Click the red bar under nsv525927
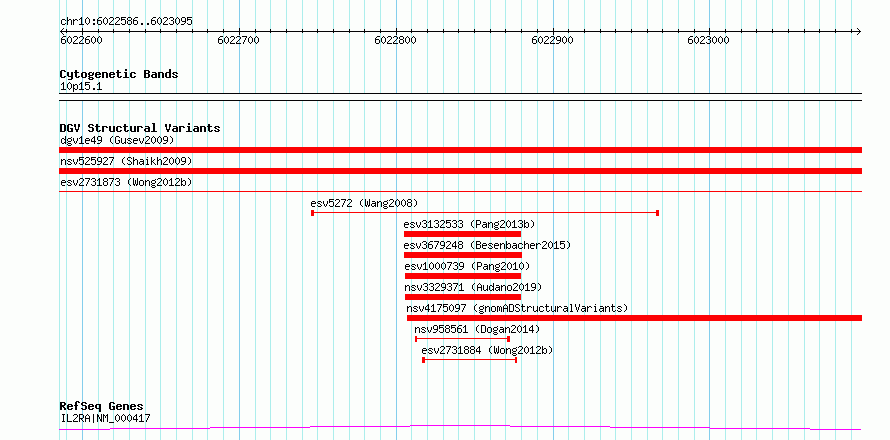Image resolution: width=890 pixels, height=440 pixels. [460, 171]
